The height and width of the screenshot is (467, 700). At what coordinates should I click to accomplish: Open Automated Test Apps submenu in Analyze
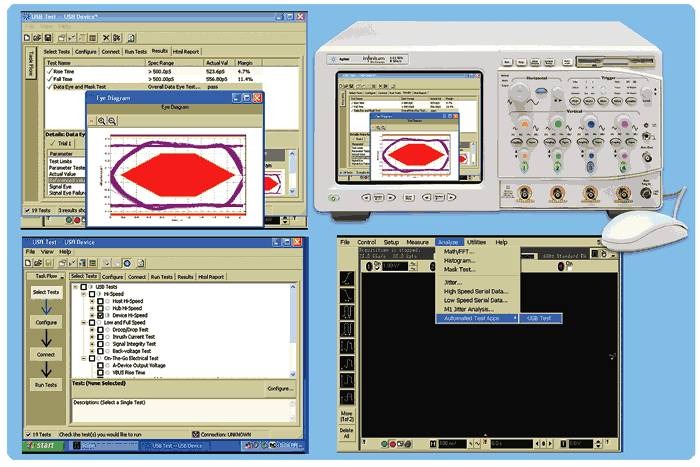click(x=476, y=318)
